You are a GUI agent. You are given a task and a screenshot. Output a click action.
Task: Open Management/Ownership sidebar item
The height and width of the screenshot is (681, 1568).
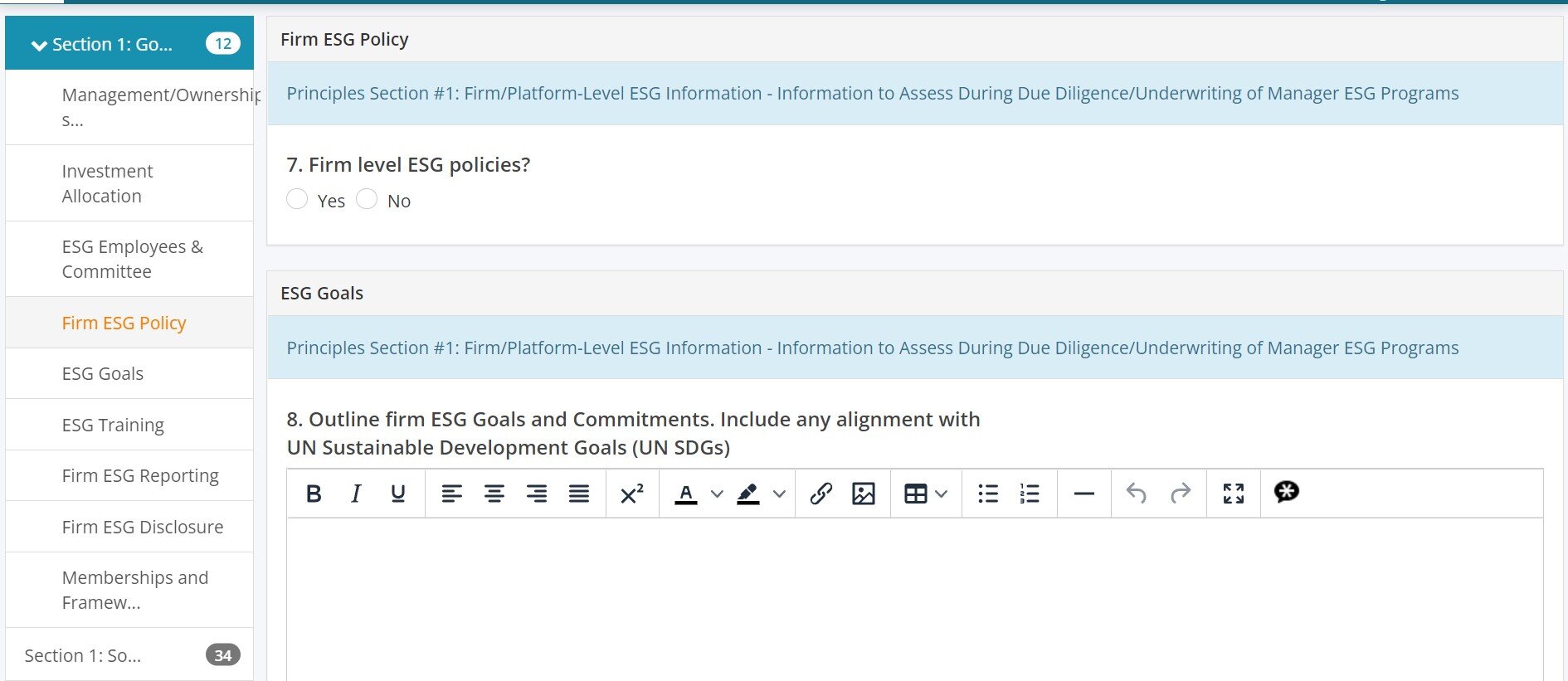pyautogui.click(x=129, y=107)
